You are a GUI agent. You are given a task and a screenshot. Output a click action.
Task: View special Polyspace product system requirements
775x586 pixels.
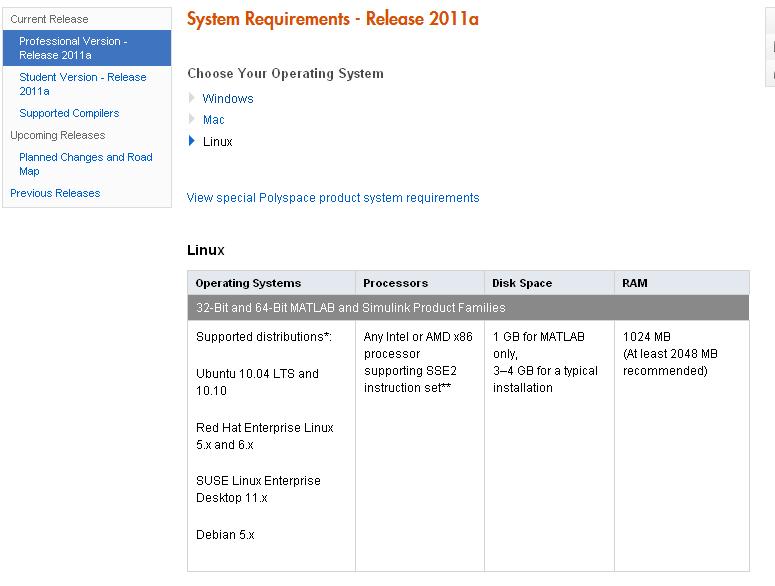[333, 198]
